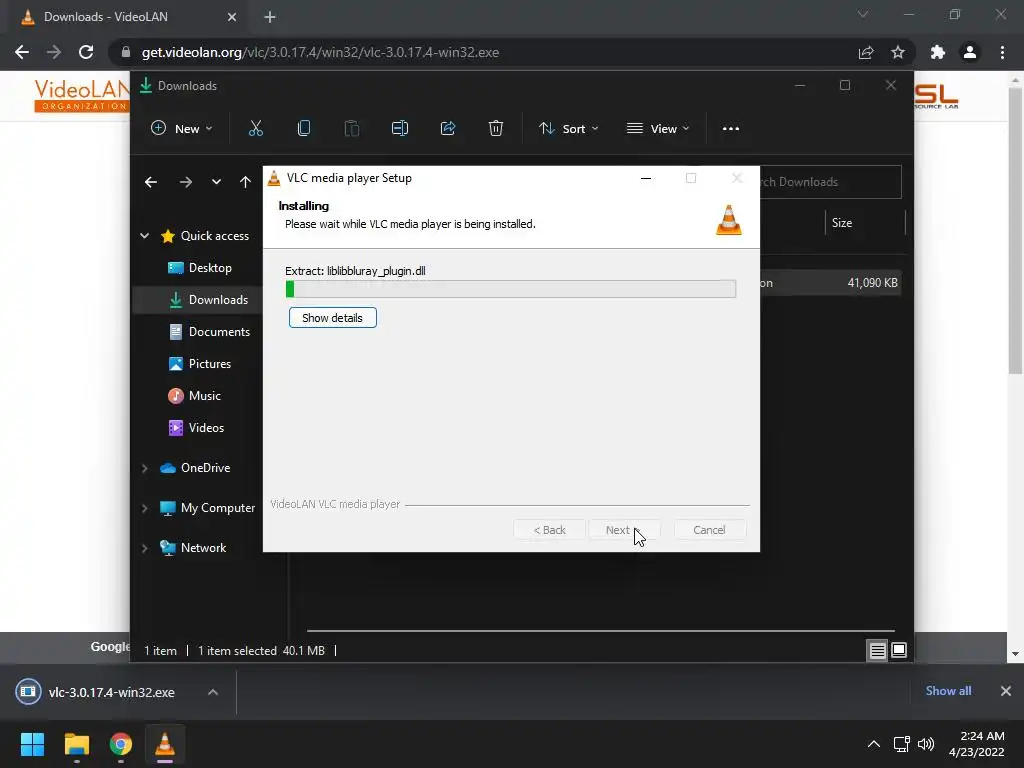1024x768 pixels.
Task: Click the VLC installer taskbar icon
Action: coord(165,744)
